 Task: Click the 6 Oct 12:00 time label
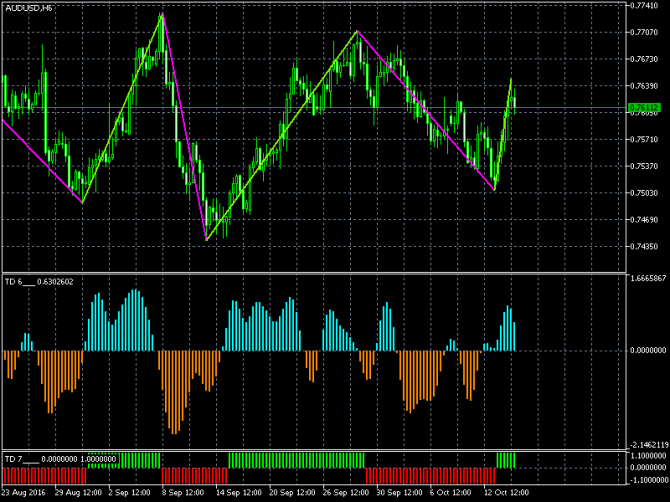[x=451, y=492]
